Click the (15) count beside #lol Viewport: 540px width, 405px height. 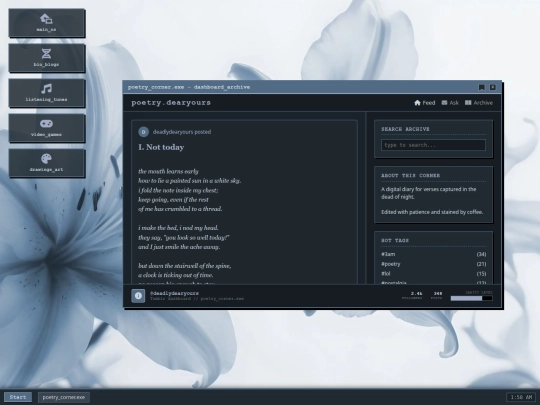click(481, 273)
